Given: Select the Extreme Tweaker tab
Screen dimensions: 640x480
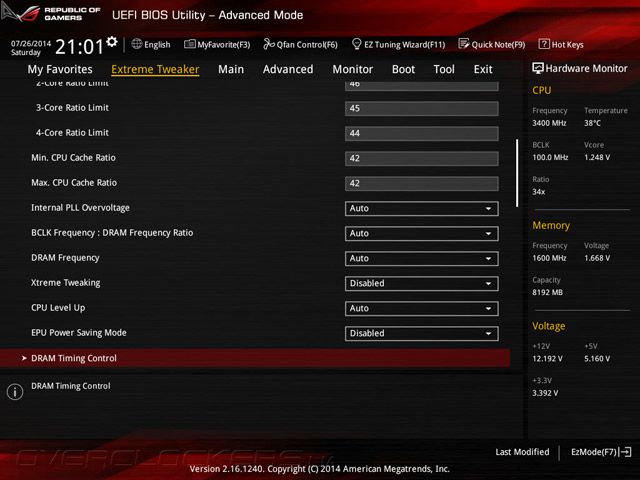Looking at the screenshot, I should (x=155, y=69).
